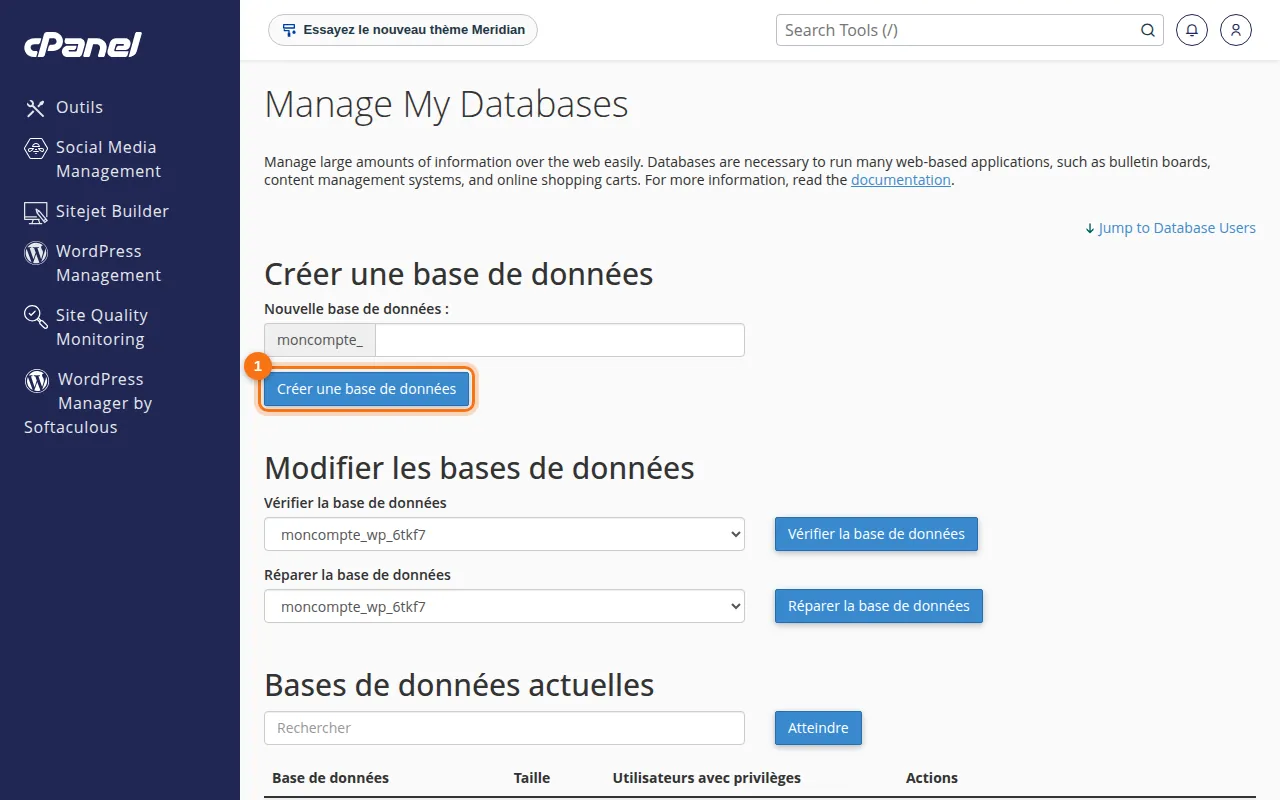Image resolution: width=1280 pixels, height=800 pixels.
Task: Click the blue Créer une base de données button
Action: (x=366, y=389)
